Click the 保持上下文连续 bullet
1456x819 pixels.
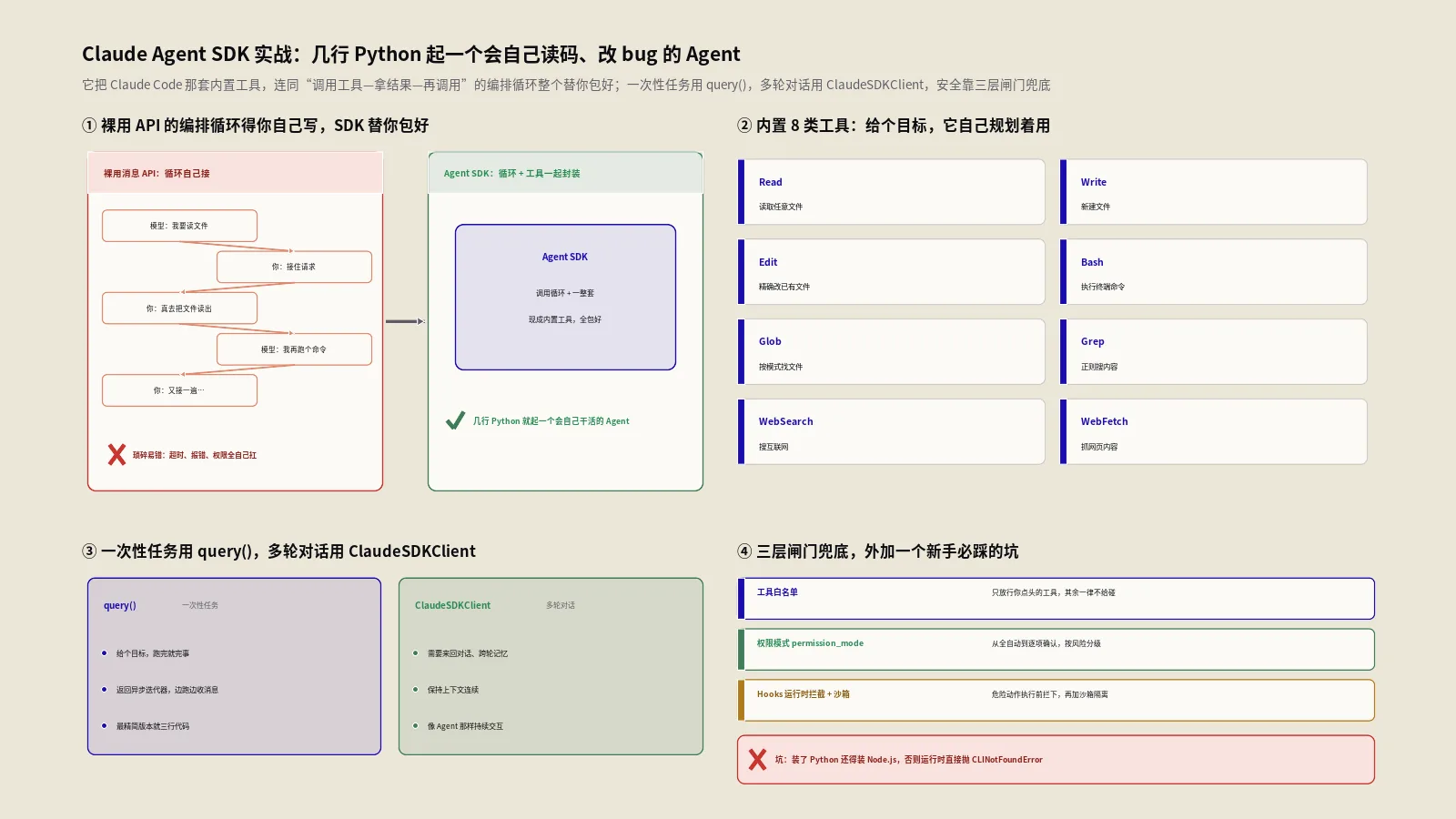click(453, 690)
